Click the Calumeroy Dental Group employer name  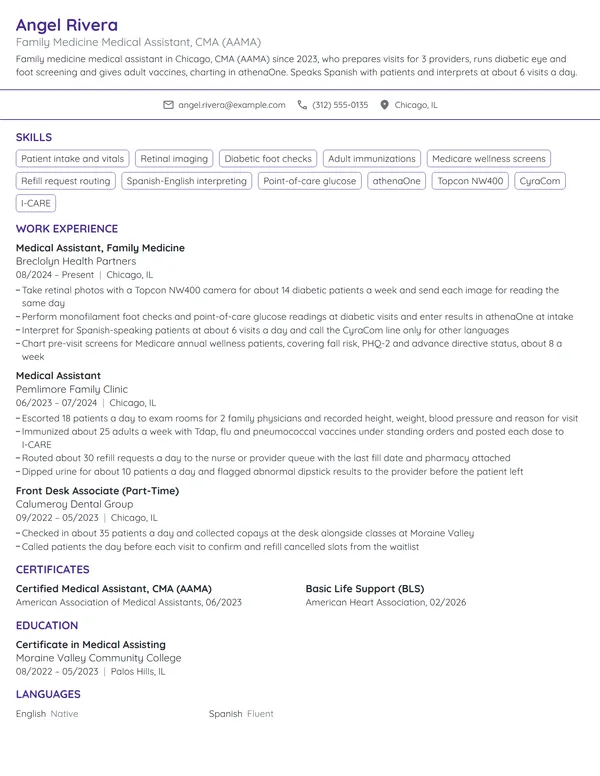(x=74, y=504)
